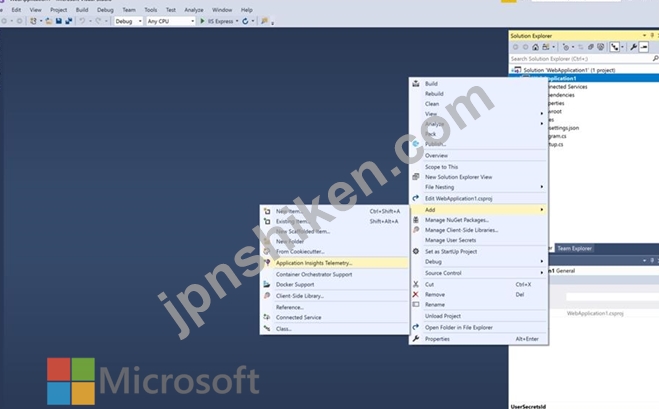Choose Overview from the context menu
The image size is (659, 409).
pos(478,156)
